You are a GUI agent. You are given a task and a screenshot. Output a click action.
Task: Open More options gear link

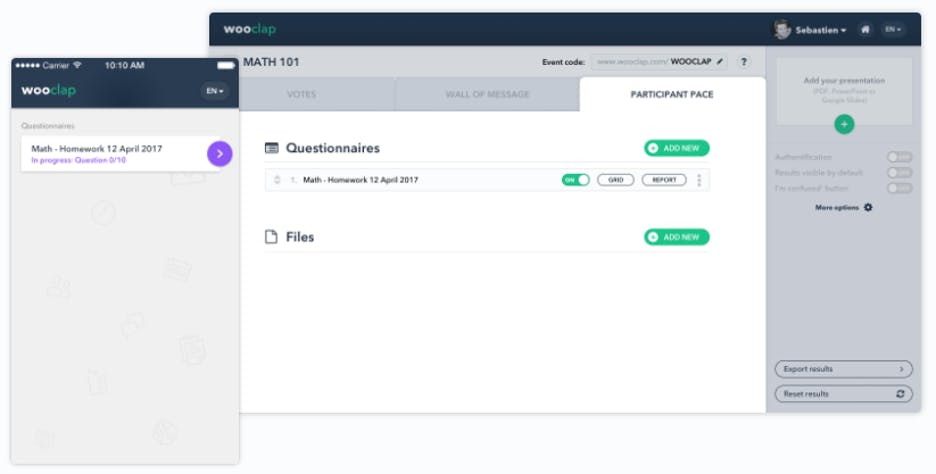click(x=843, y=207)
